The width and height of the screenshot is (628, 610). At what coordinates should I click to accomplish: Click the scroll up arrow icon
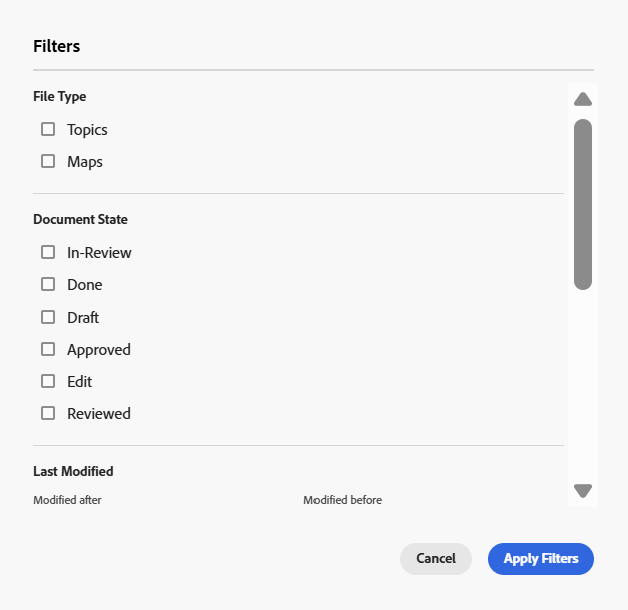click(583, 99)
